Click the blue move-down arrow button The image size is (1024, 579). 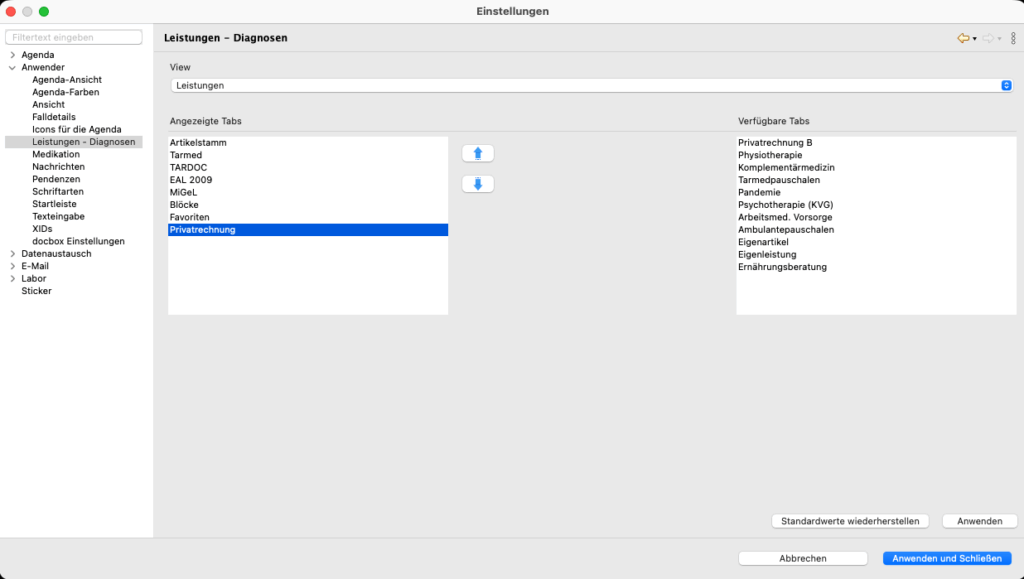coord(477,184)
